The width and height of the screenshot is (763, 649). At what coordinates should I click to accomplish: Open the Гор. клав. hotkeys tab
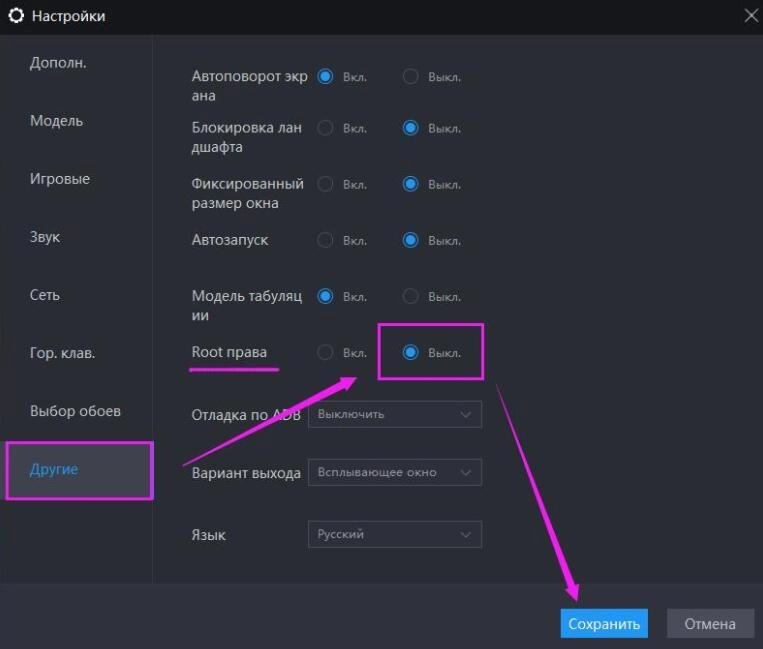tap(62, 353)
